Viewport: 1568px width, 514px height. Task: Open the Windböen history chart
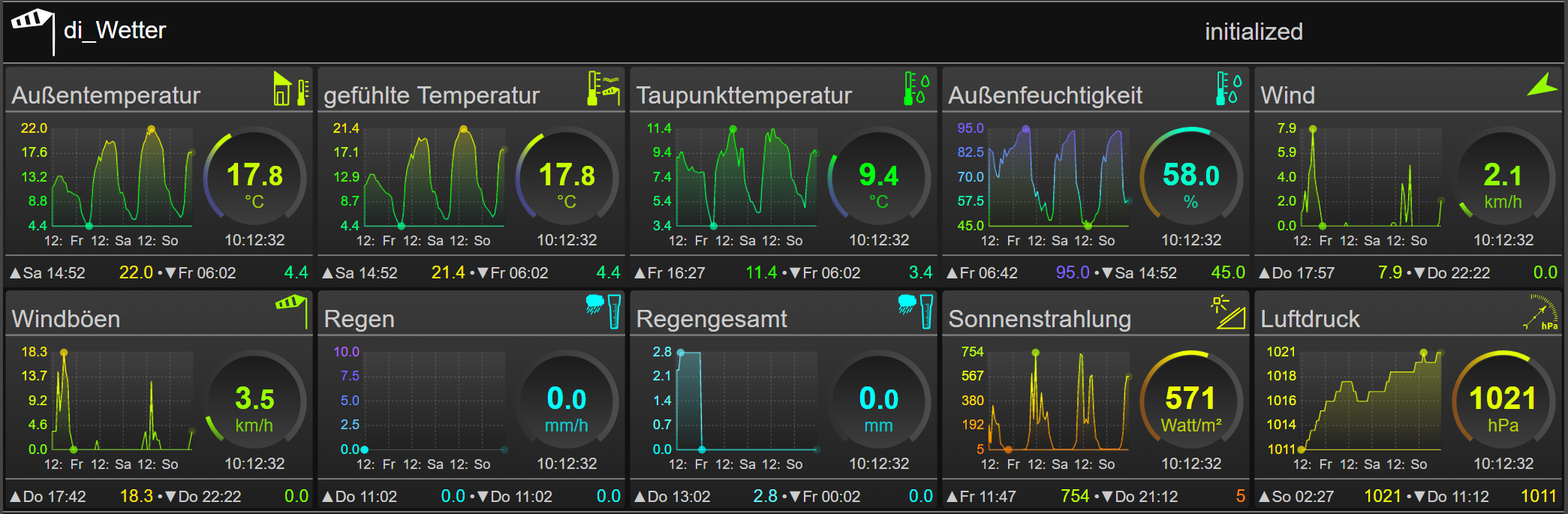click(107, 409)
